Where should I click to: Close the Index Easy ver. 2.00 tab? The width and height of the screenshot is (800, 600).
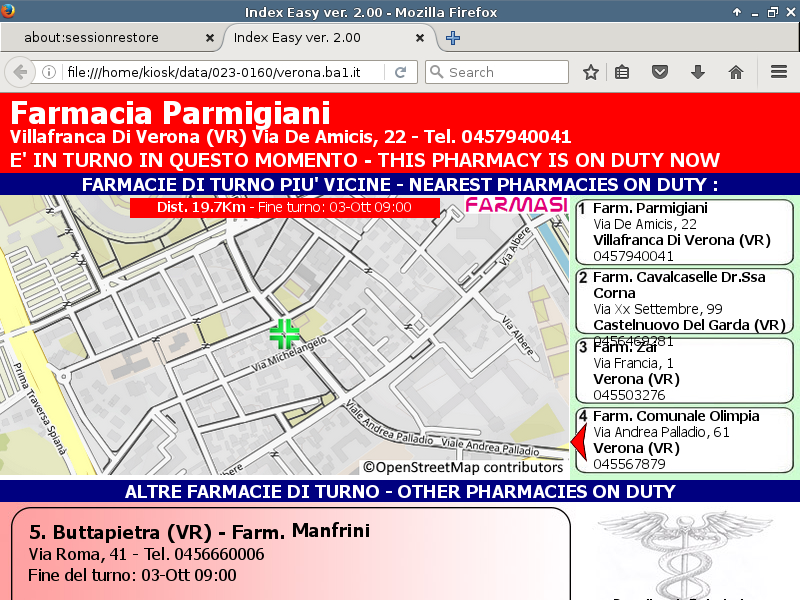point(421,38)
